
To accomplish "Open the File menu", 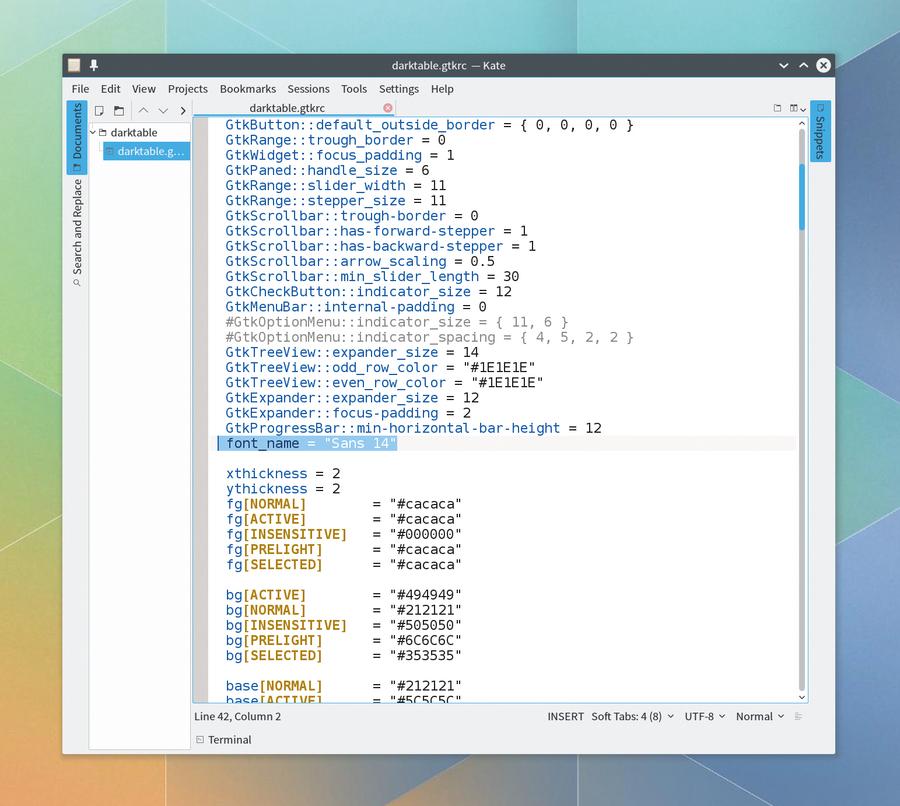I will click(x=80, y=89).
